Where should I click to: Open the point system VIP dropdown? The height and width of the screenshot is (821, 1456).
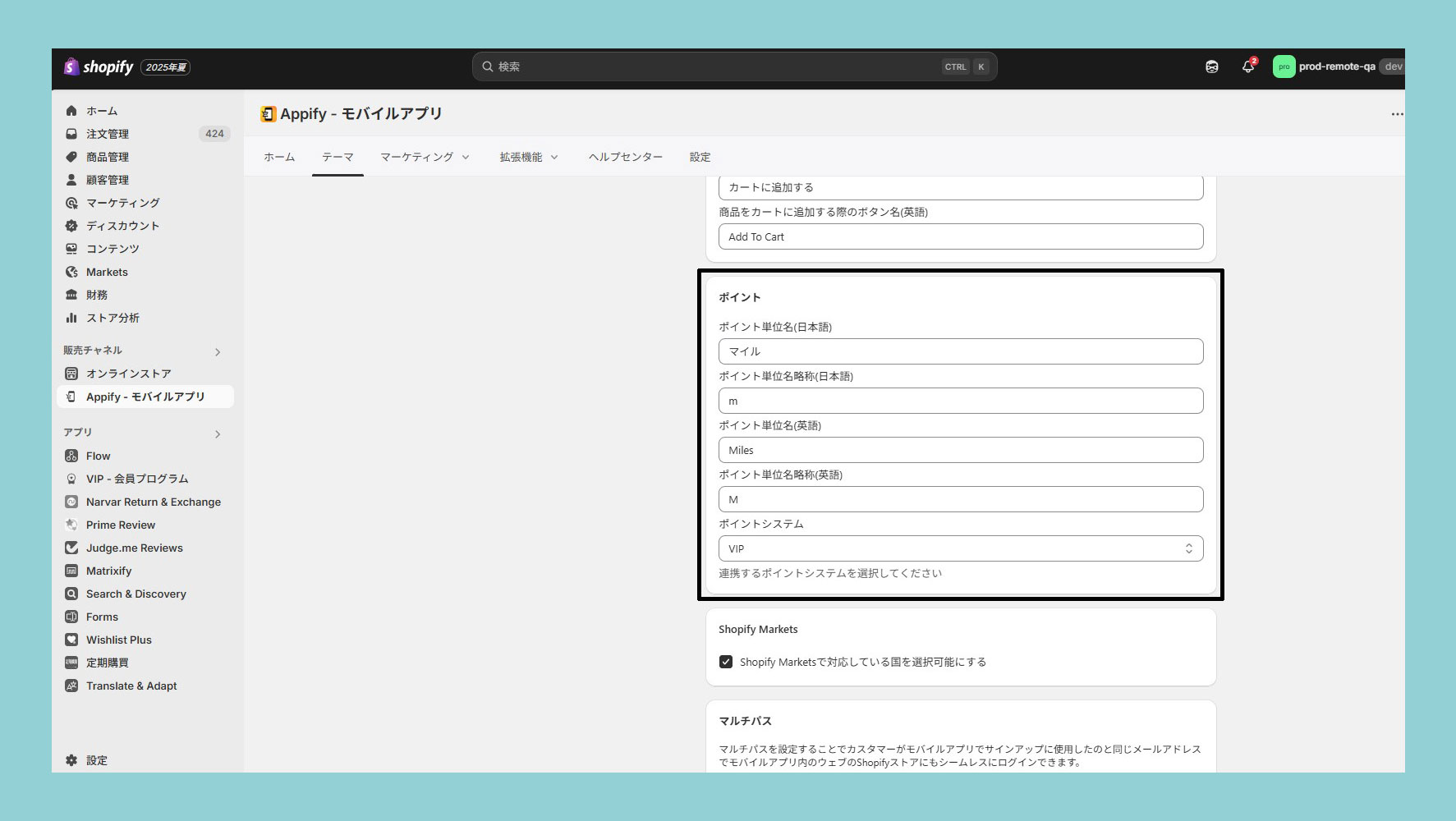(961, 548)
